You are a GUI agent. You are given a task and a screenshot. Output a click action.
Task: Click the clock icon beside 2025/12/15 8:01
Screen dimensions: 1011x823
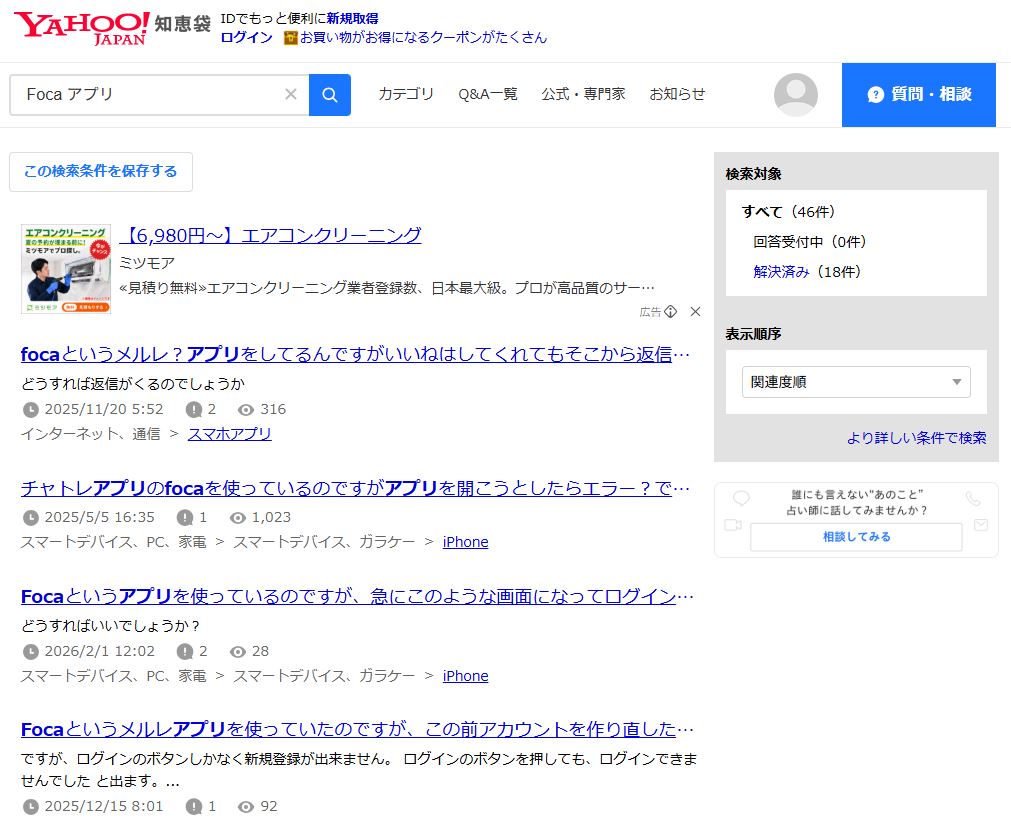[30, 807]
